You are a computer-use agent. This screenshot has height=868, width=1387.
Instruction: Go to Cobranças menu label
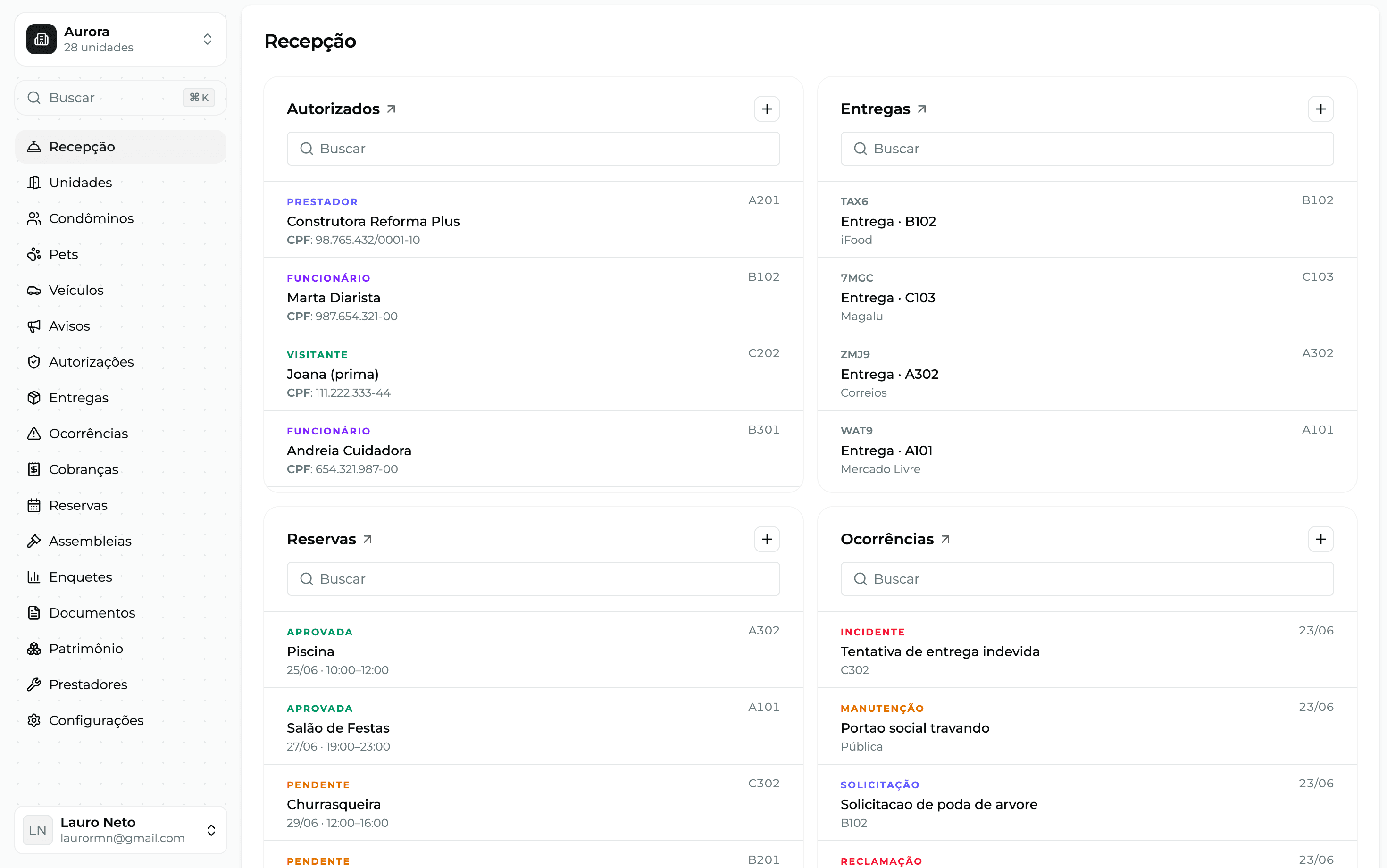(x=84, y=469)
